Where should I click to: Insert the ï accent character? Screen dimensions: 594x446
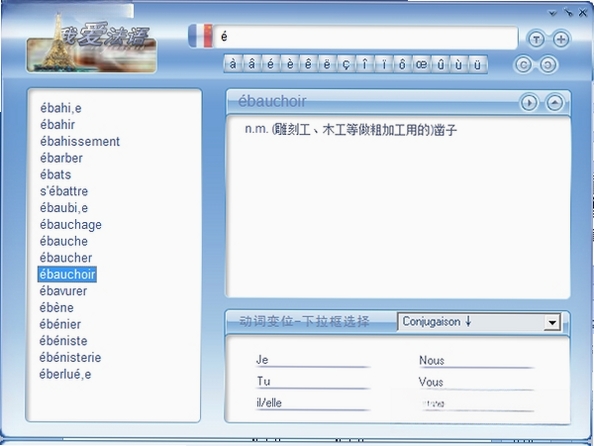point(384,64)
